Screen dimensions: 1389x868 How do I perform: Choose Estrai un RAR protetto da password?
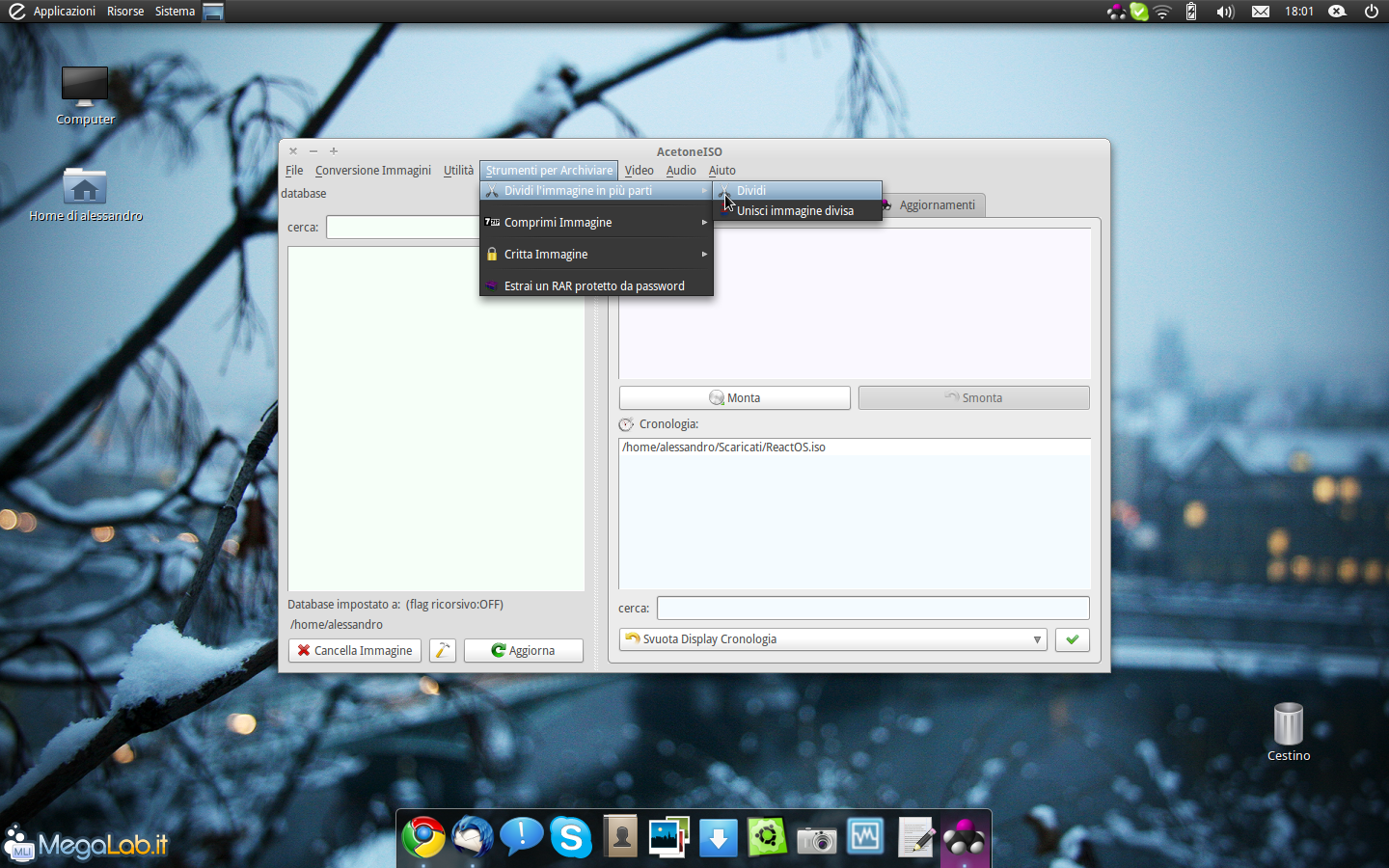coord(594,286)
